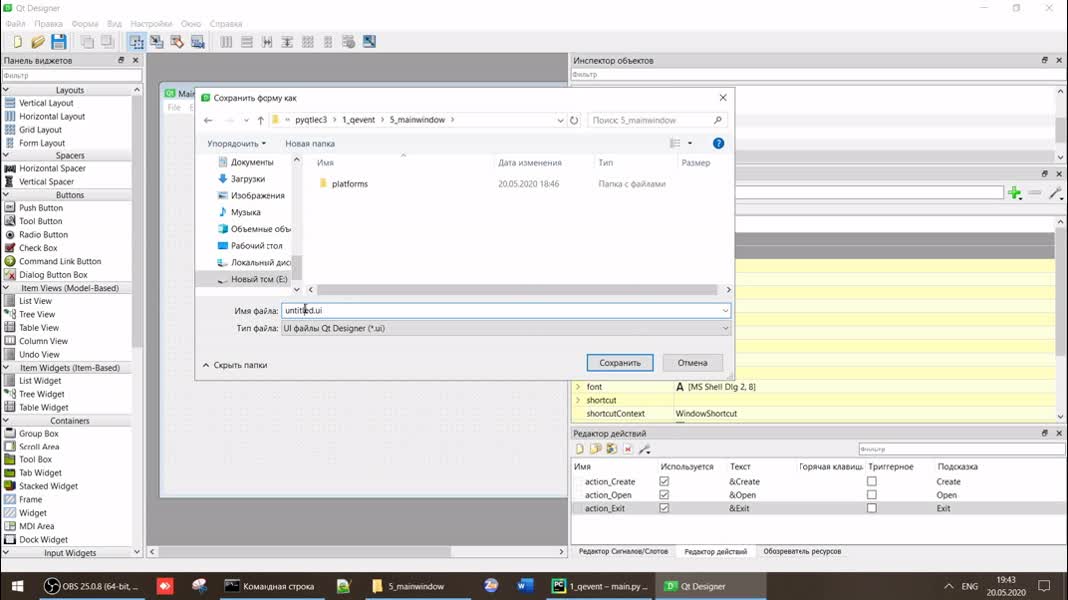The height and width of the screenshot is (600, 1068).
Task: Click red delete action icon in the action editor
Action: click(x=628, y=449)
